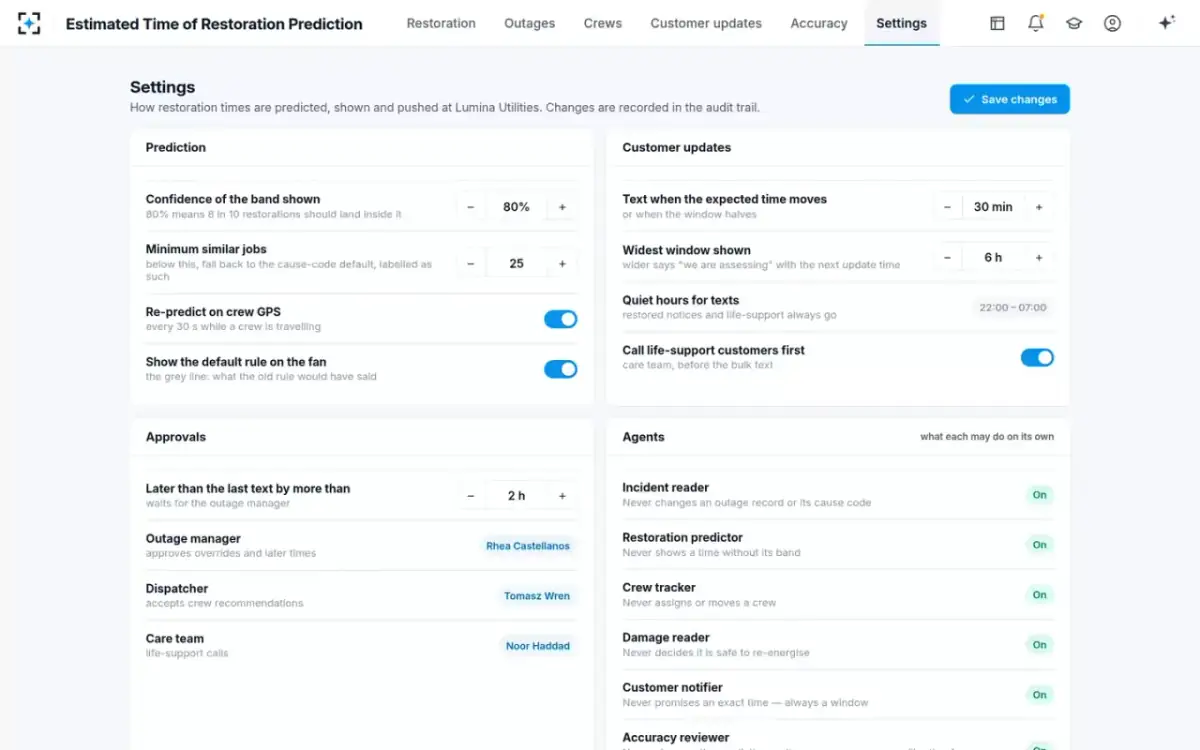Screen dimensions: 1200x750
Task: Increase expected time moves threshold
Action: (x=1039, y=207)
